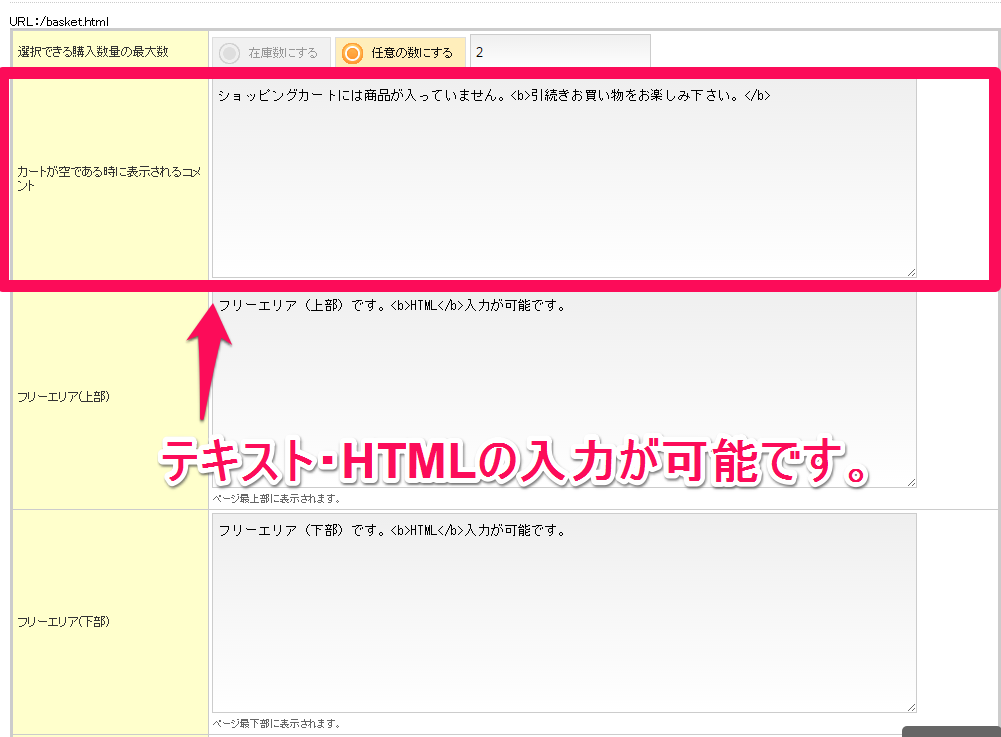
Task: Select the 在庫数にする radio option
Action: (x=270, y=53)
